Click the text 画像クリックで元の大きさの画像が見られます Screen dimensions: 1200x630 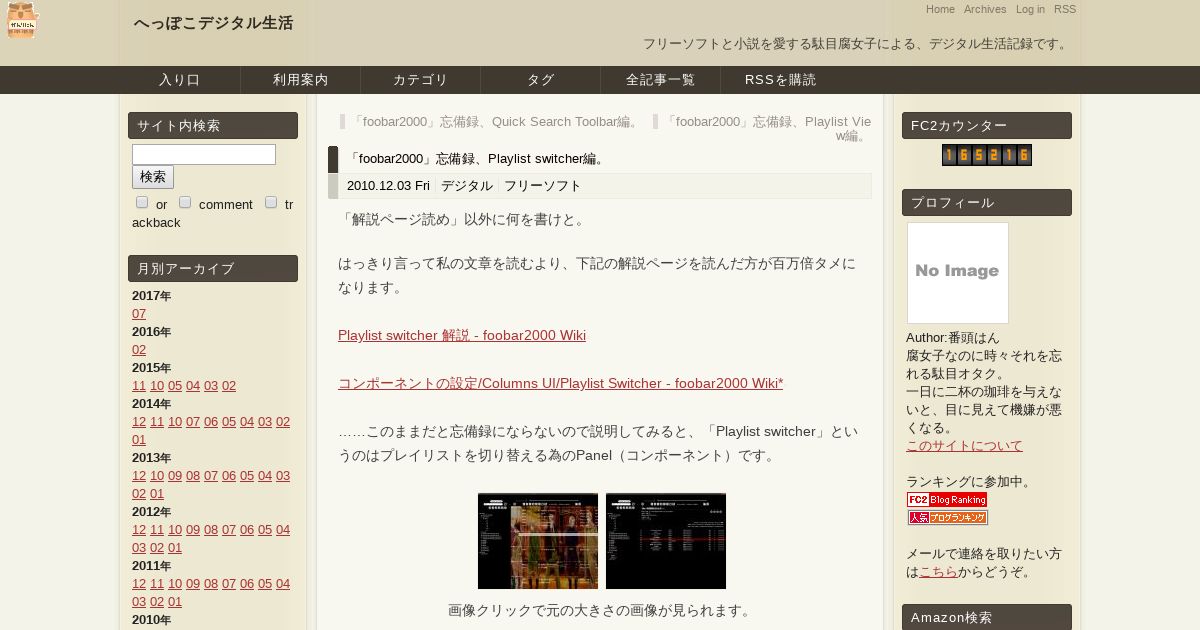click(601, 610)
